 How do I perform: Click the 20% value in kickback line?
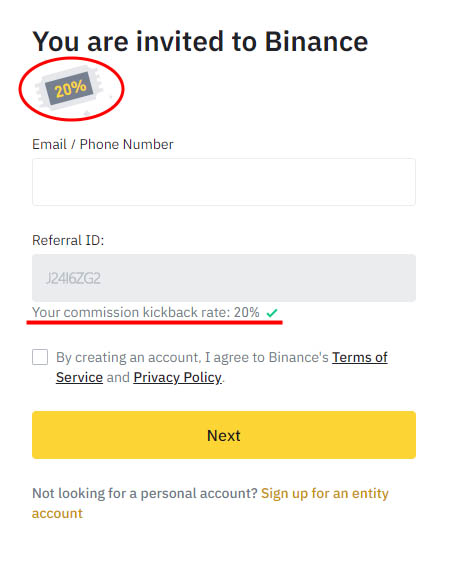(246, 312)
